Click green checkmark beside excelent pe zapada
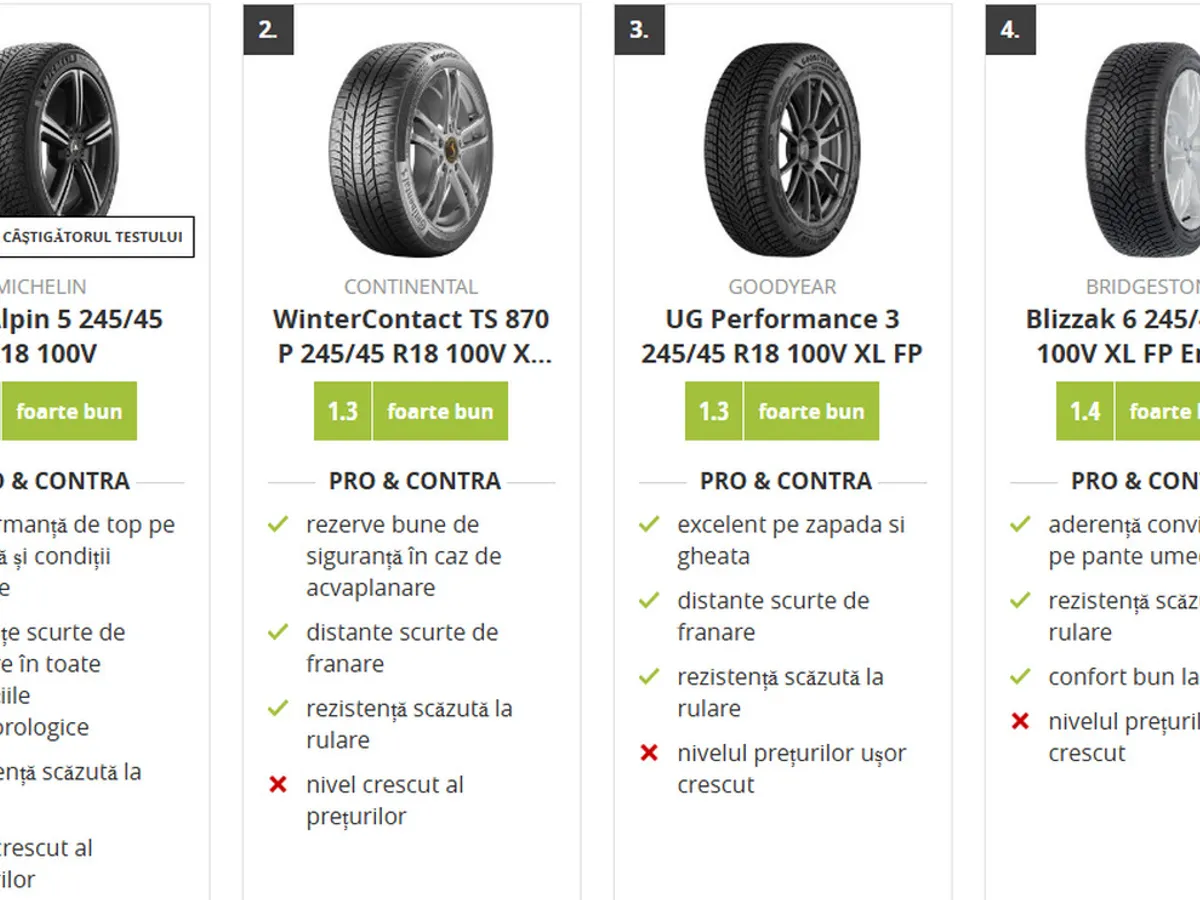This screenshot has height=900, width=1200. click(649, 524)
